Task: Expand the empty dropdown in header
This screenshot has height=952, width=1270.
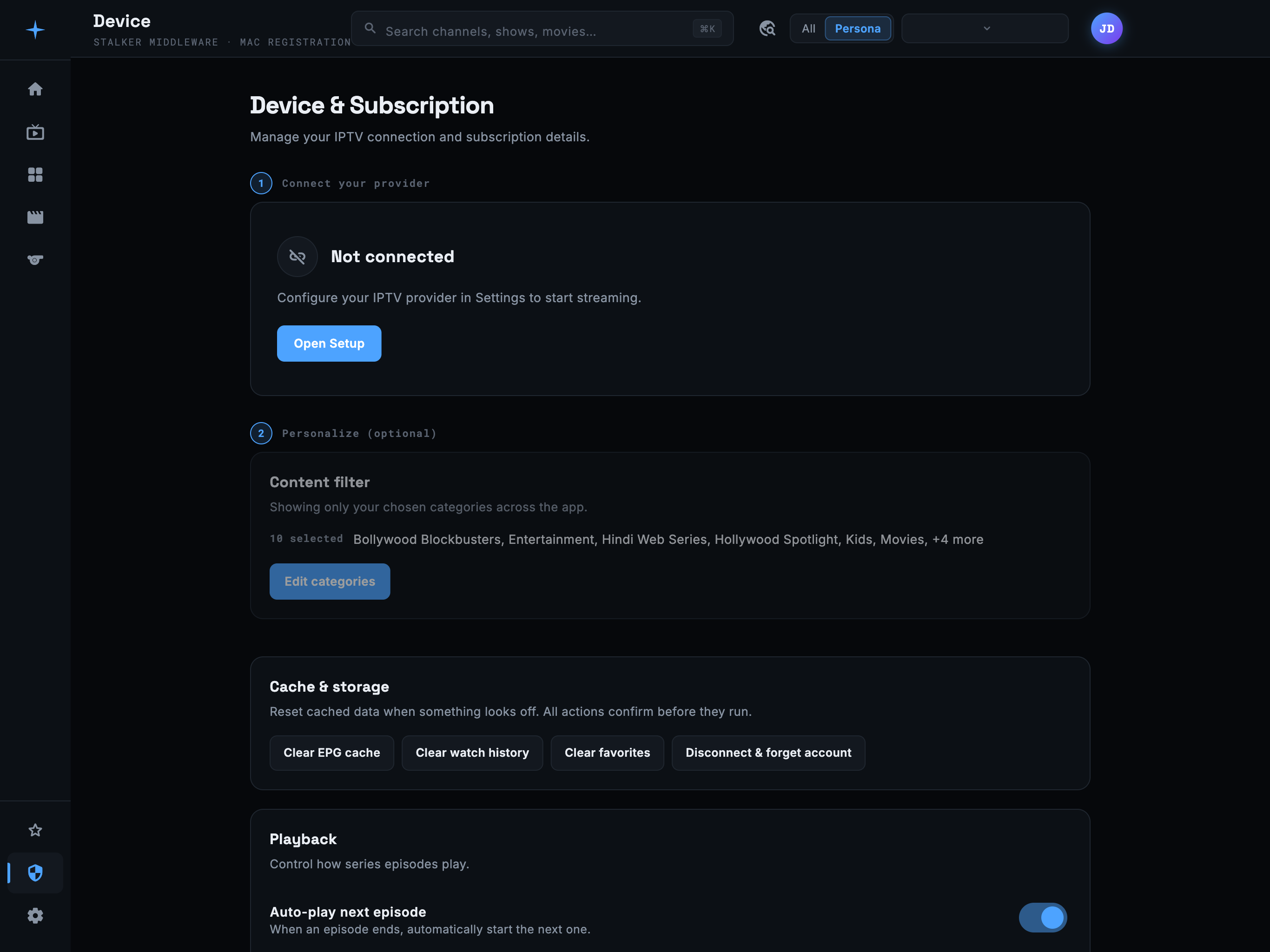Action: pos(985,28)
